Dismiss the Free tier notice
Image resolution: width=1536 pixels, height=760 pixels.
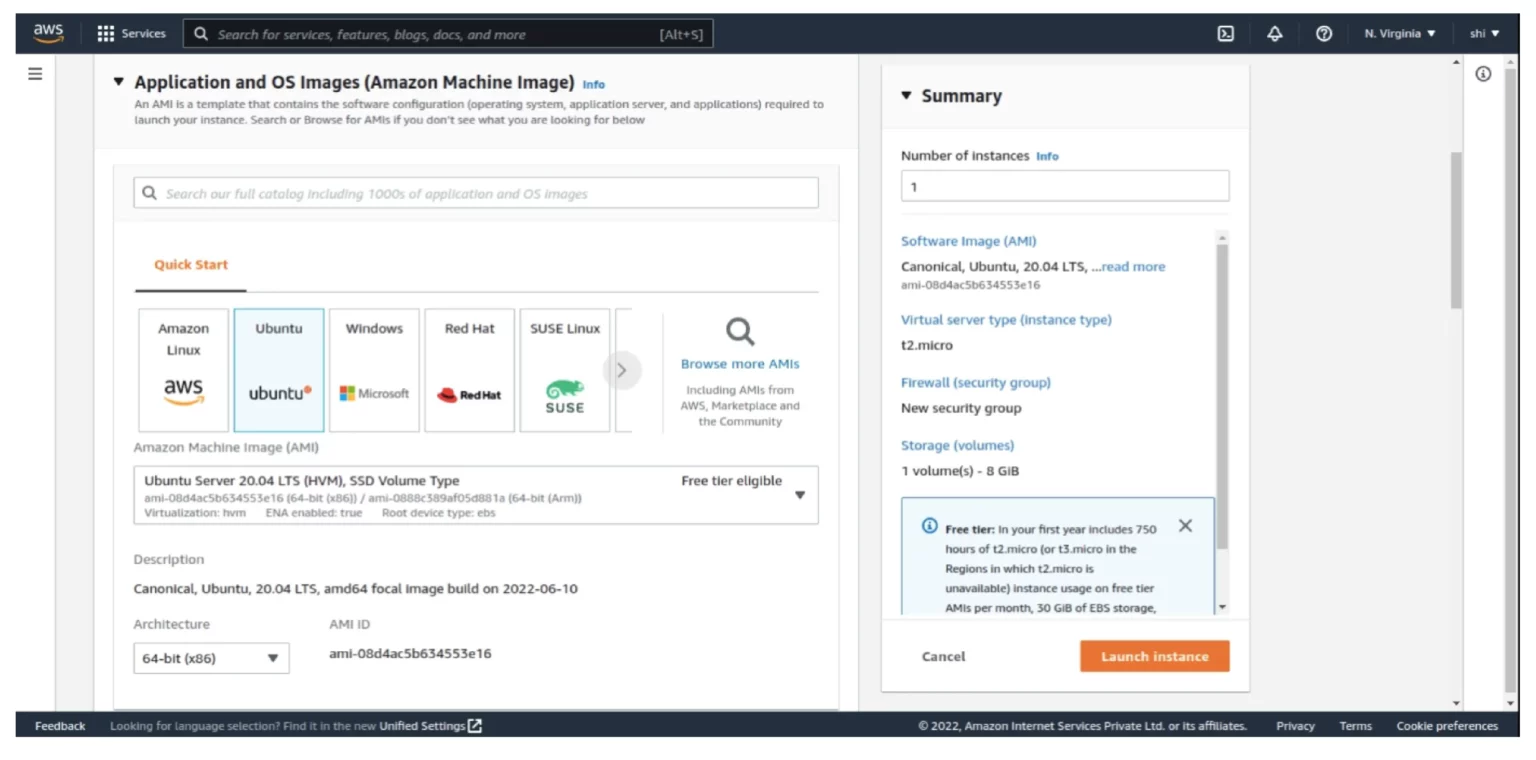(x=1185, y=525)
